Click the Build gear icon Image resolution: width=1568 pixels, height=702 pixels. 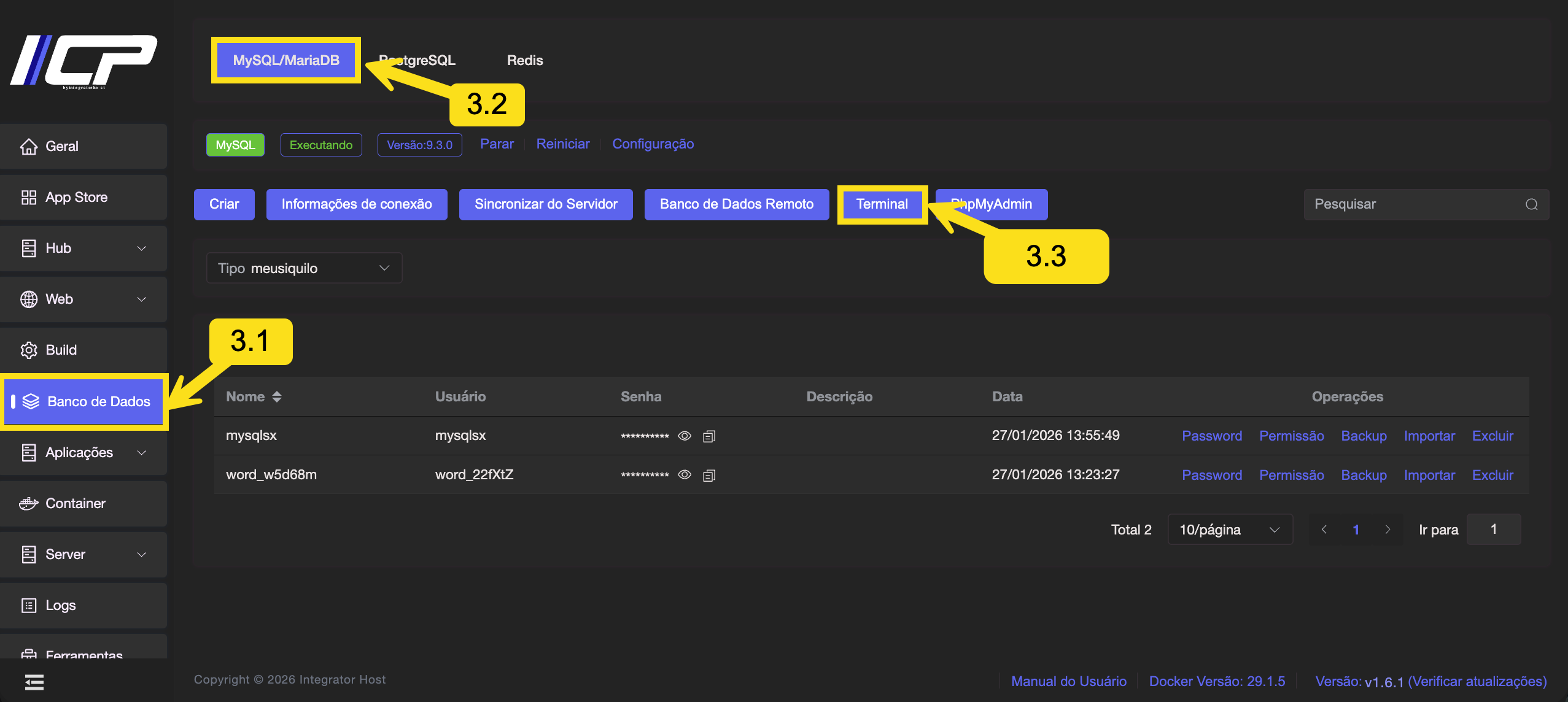(x=29, y=350)
